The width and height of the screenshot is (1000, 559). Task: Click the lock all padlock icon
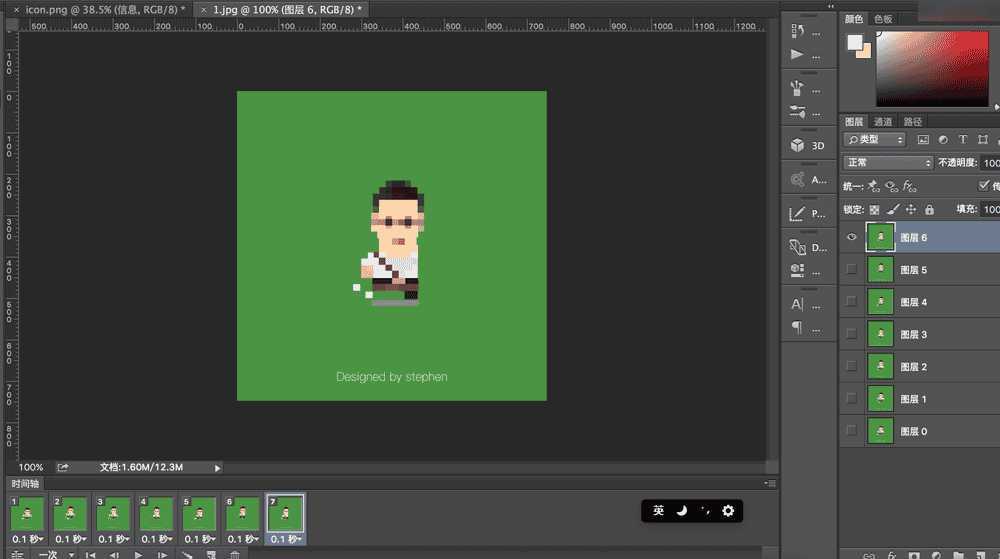(929, 210)
